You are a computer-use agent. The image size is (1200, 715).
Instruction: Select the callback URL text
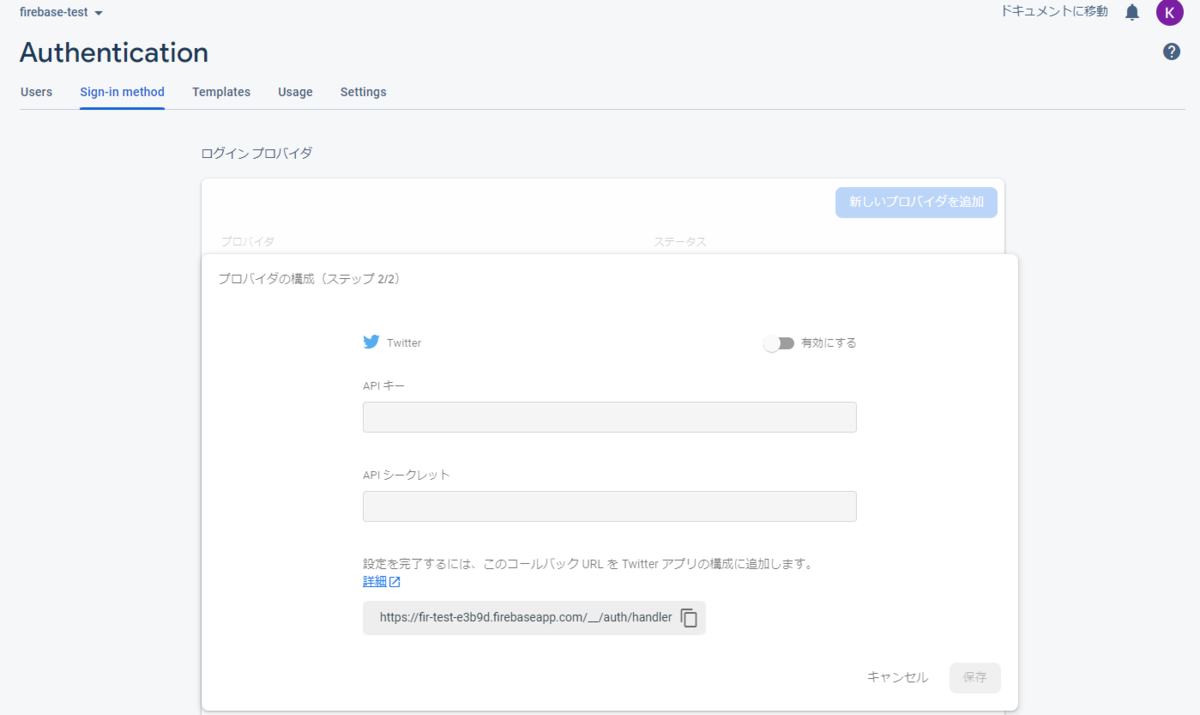coord(526,618)
